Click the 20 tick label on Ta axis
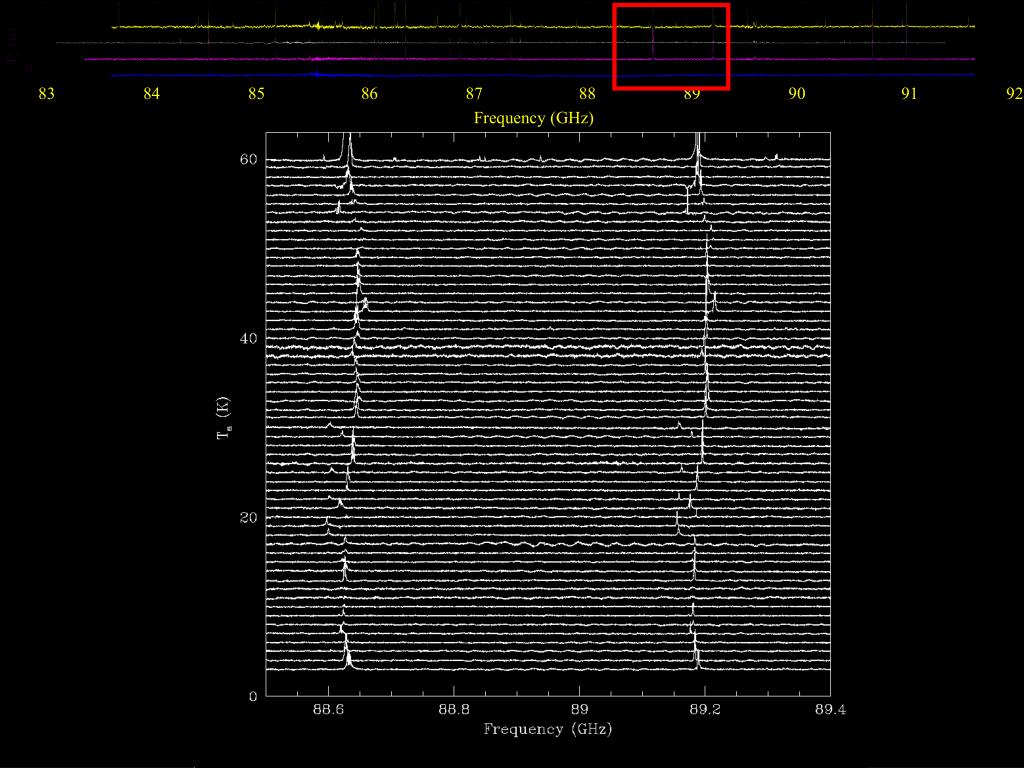1024x768 pixels. [248, 518]
